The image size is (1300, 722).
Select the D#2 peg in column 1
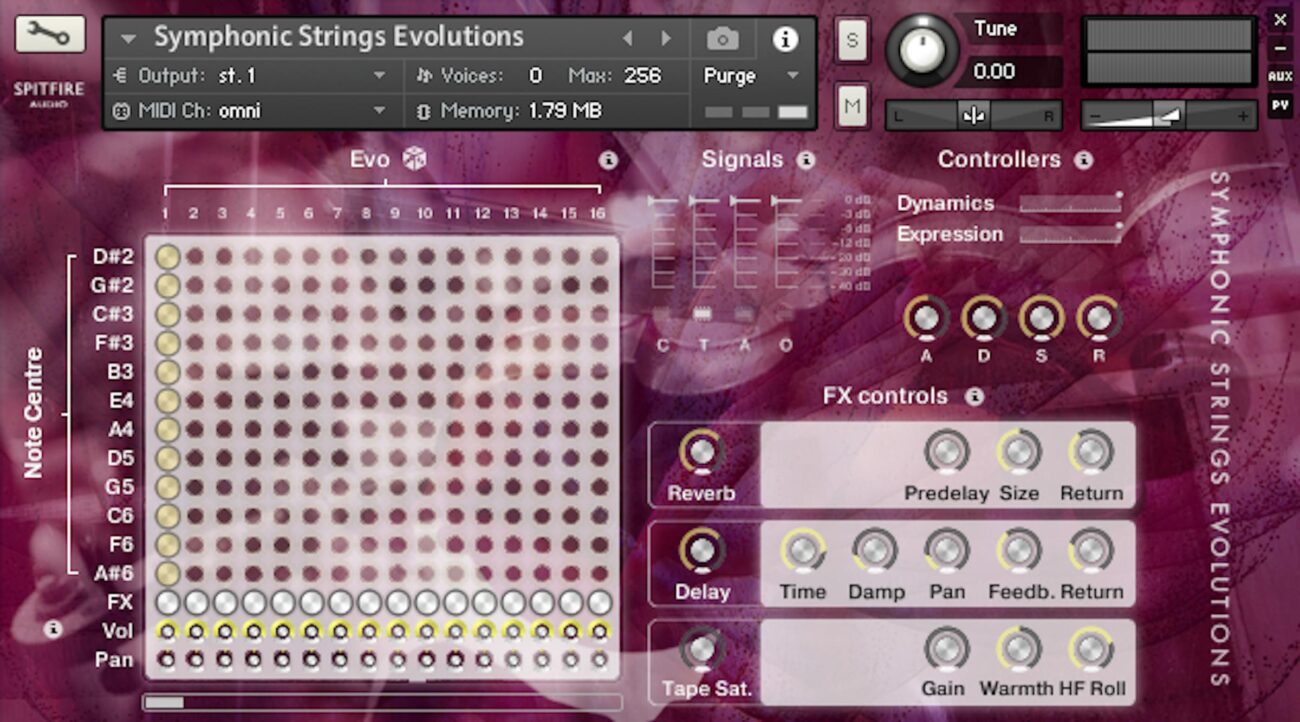point(168,257)
